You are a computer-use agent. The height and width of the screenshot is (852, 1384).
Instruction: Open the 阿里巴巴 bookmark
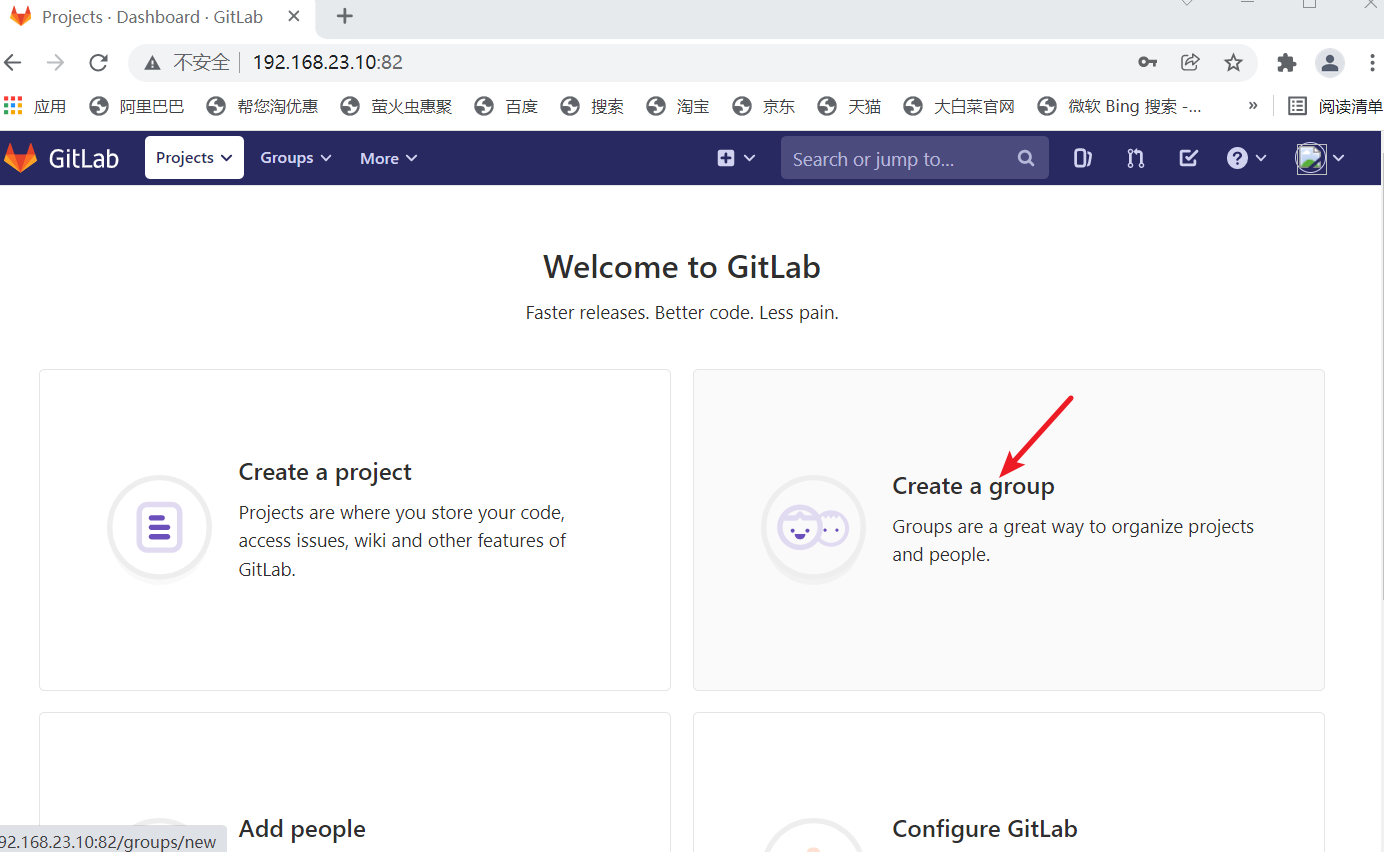137,106
